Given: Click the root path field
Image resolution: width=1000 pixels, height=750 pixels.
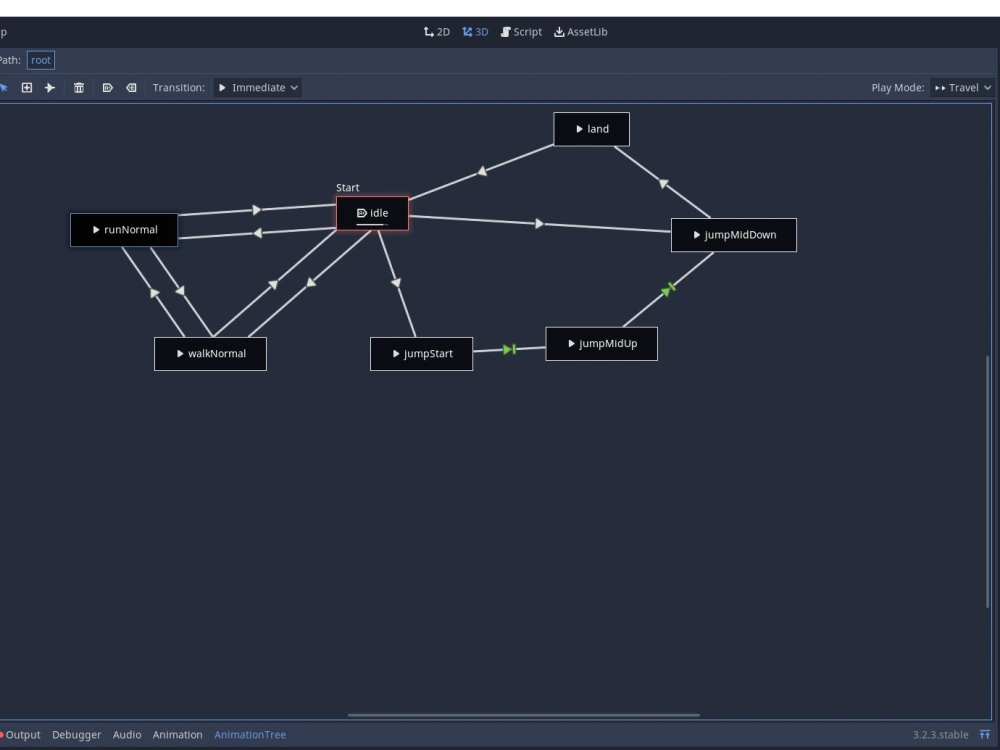Looking at the screenshot, I should coord(40,59).
